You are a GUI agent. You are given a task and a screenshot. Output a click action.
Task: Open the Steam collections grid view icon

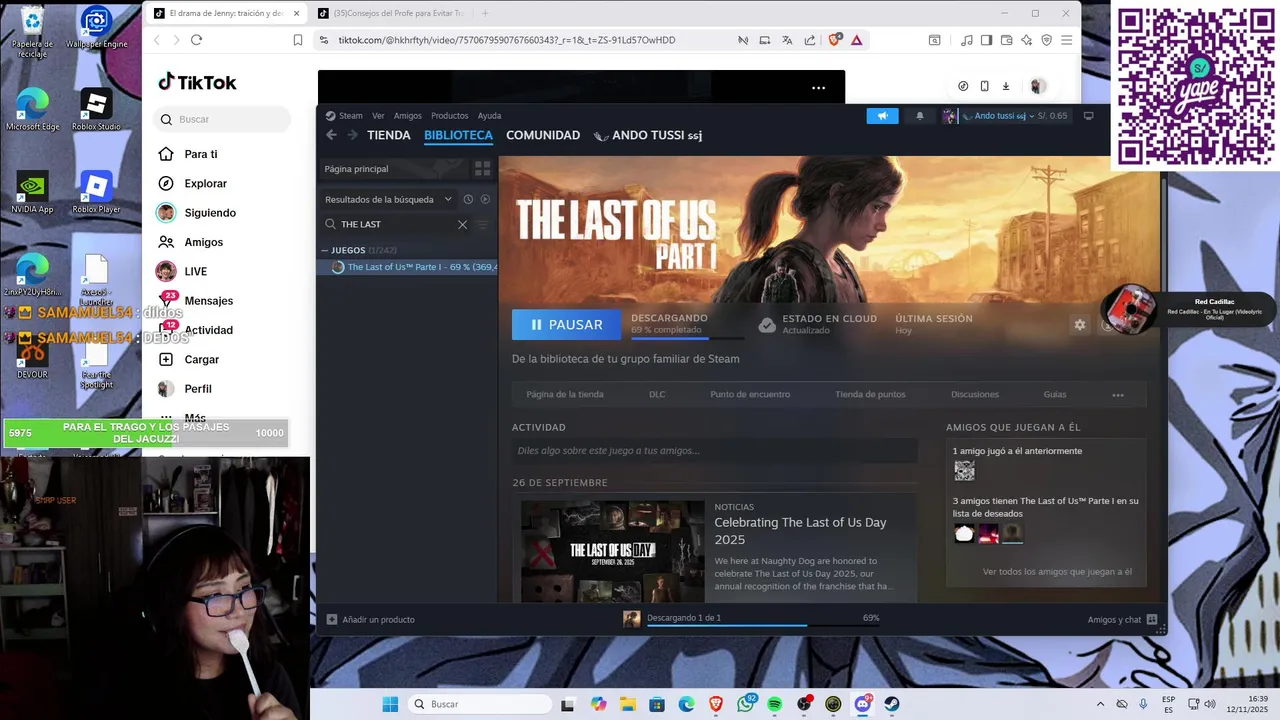click(483, 169)
